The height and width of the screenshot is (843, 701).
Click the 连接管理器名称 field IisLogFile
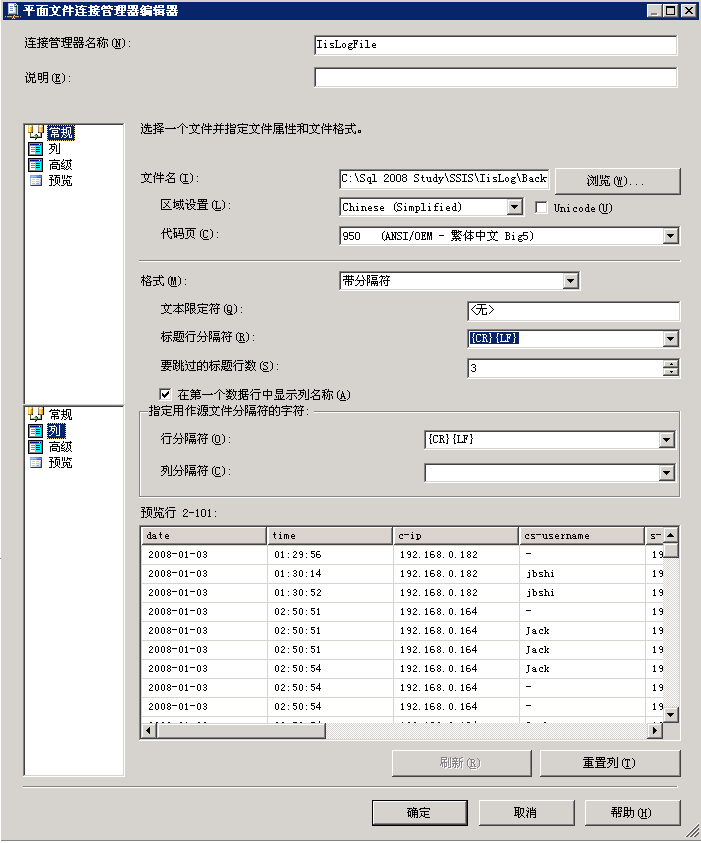click(495, 45)
